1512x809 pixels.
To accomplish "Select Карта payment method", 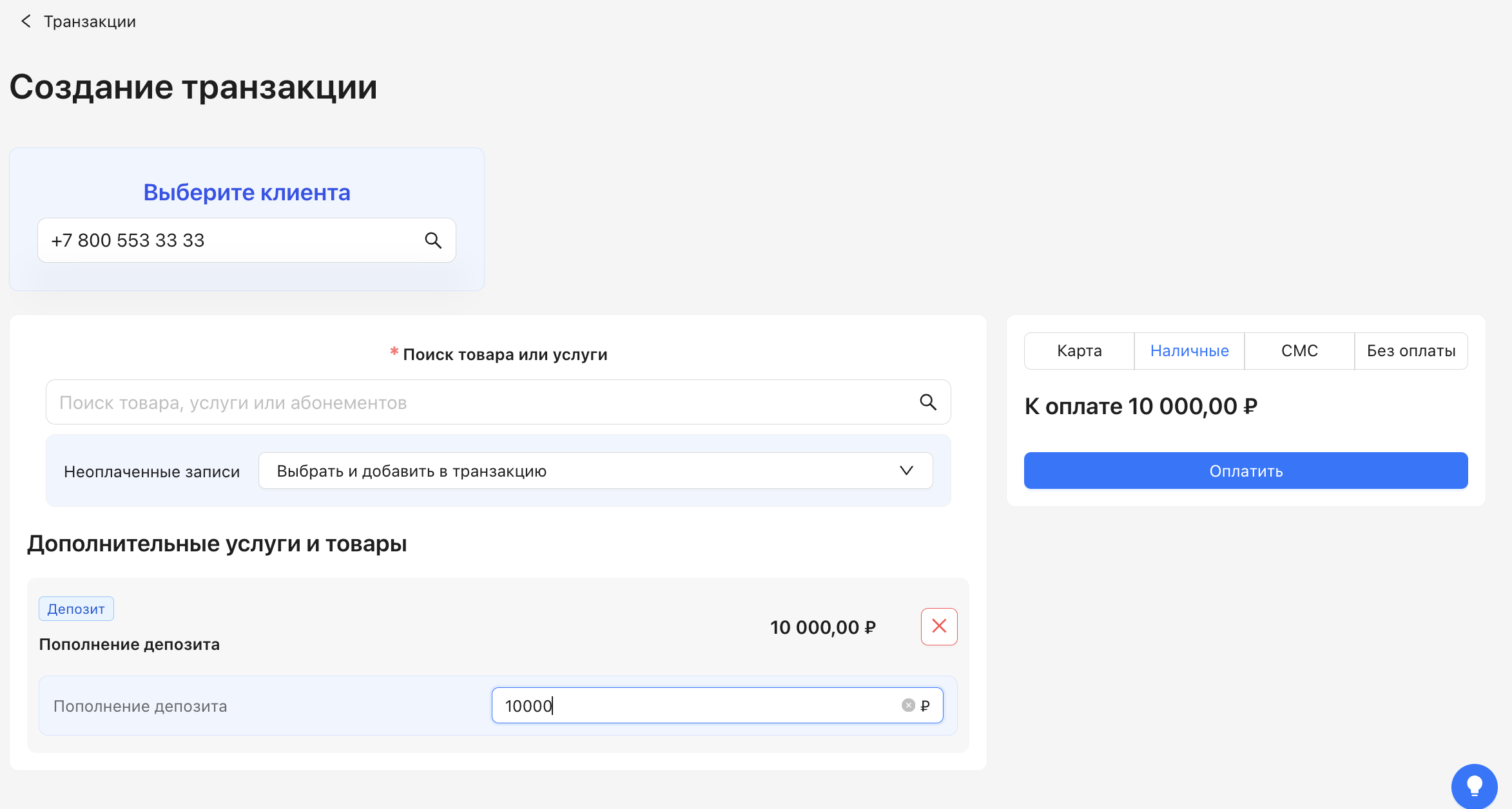I will 1079,351.
